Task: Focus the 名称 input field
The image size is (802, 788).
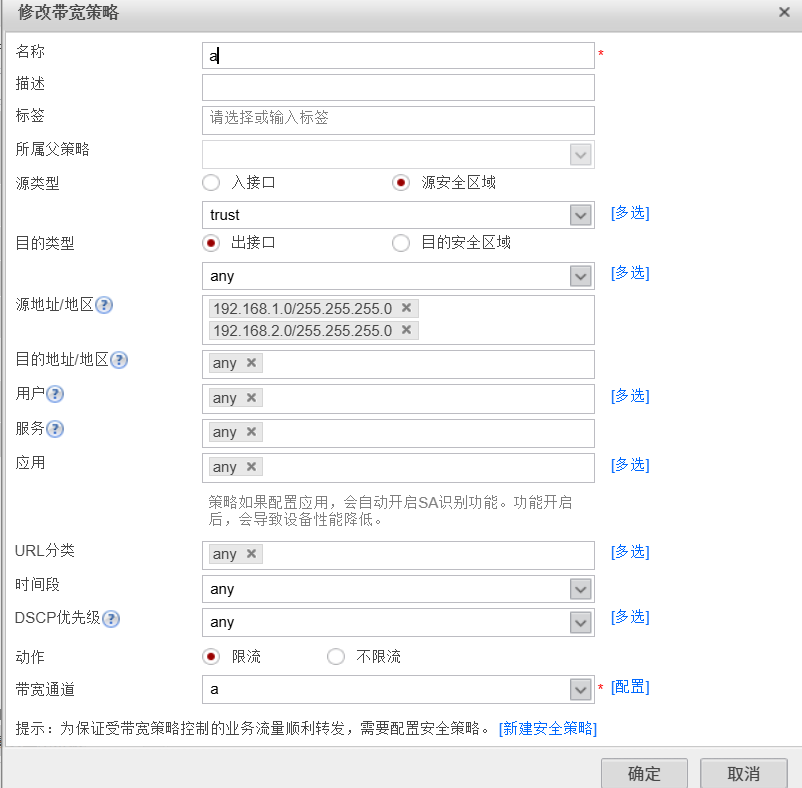Action: (x=398, y=56)
